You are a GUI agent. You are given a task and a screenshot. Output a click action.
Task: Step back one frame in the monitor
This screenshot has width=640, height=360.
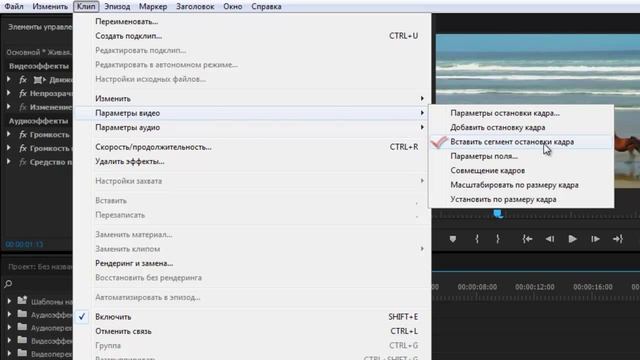click(x=550, y=239)
